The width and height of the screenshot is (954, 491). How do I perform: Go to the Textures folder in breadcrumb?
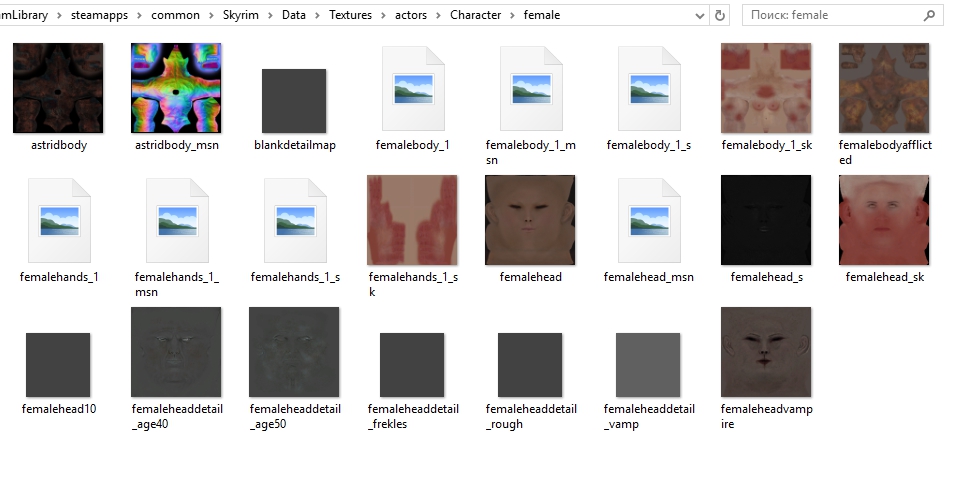coord(350,15)
